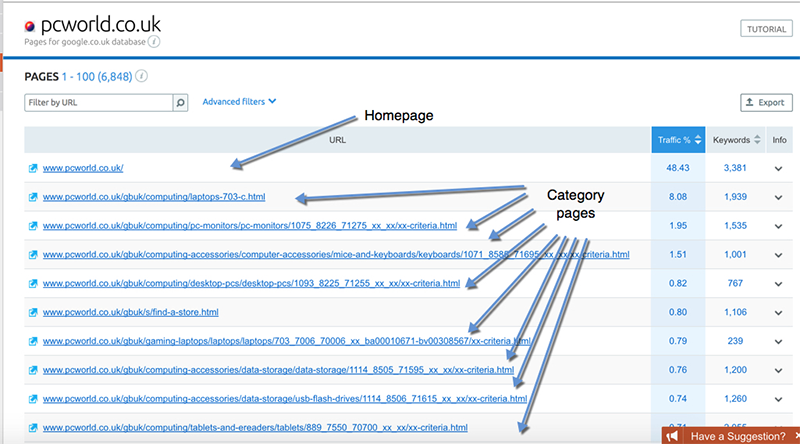Open the tablets-and-ereaders URL link
Image resolution: width=800 pixels, height=444 pixels.
[255, 428]
